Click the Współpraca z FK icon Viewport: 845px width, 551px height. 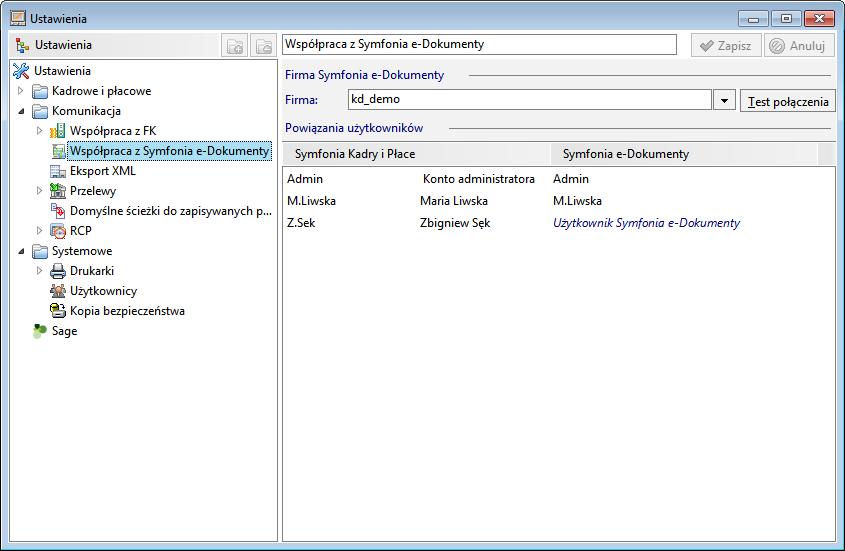(x=58, y=131)
